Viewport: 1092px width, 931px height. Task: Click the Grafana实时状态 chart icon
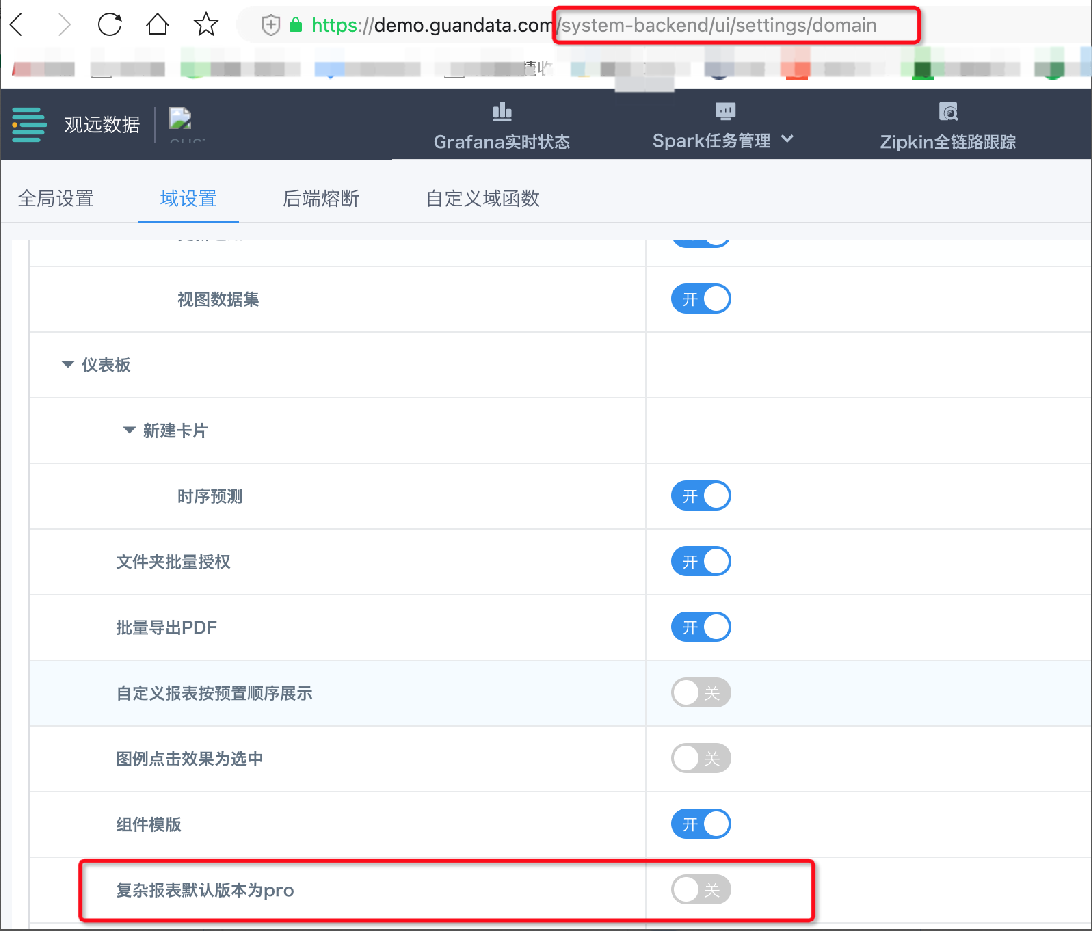click(x=502, y=112)
